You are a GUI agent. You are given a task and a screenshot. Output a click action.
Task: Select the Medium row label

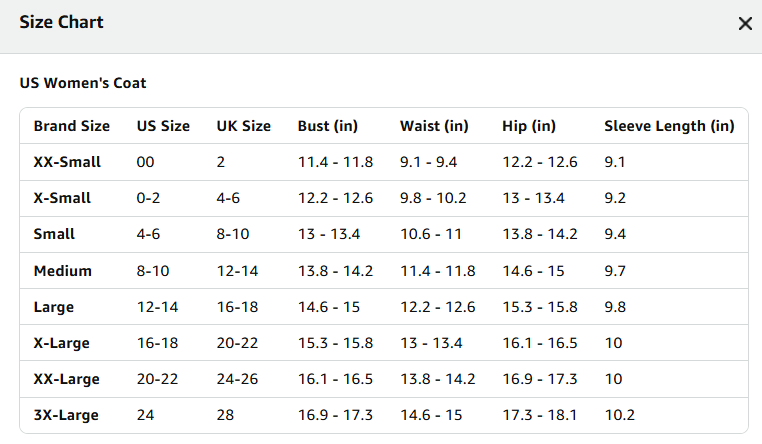pos(63,271)
